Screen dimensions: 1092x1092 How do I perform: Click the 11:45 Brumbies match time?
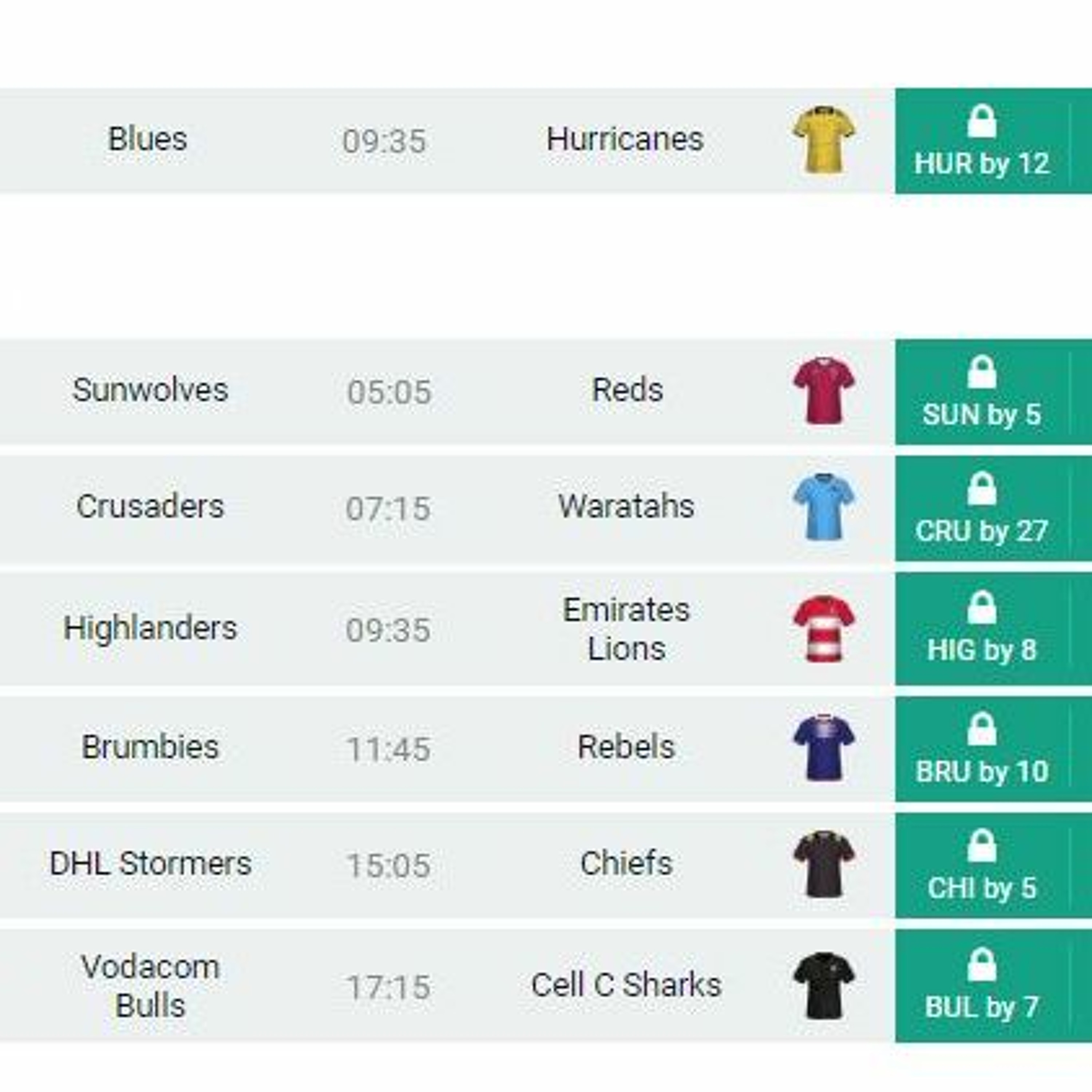(388, 749)
